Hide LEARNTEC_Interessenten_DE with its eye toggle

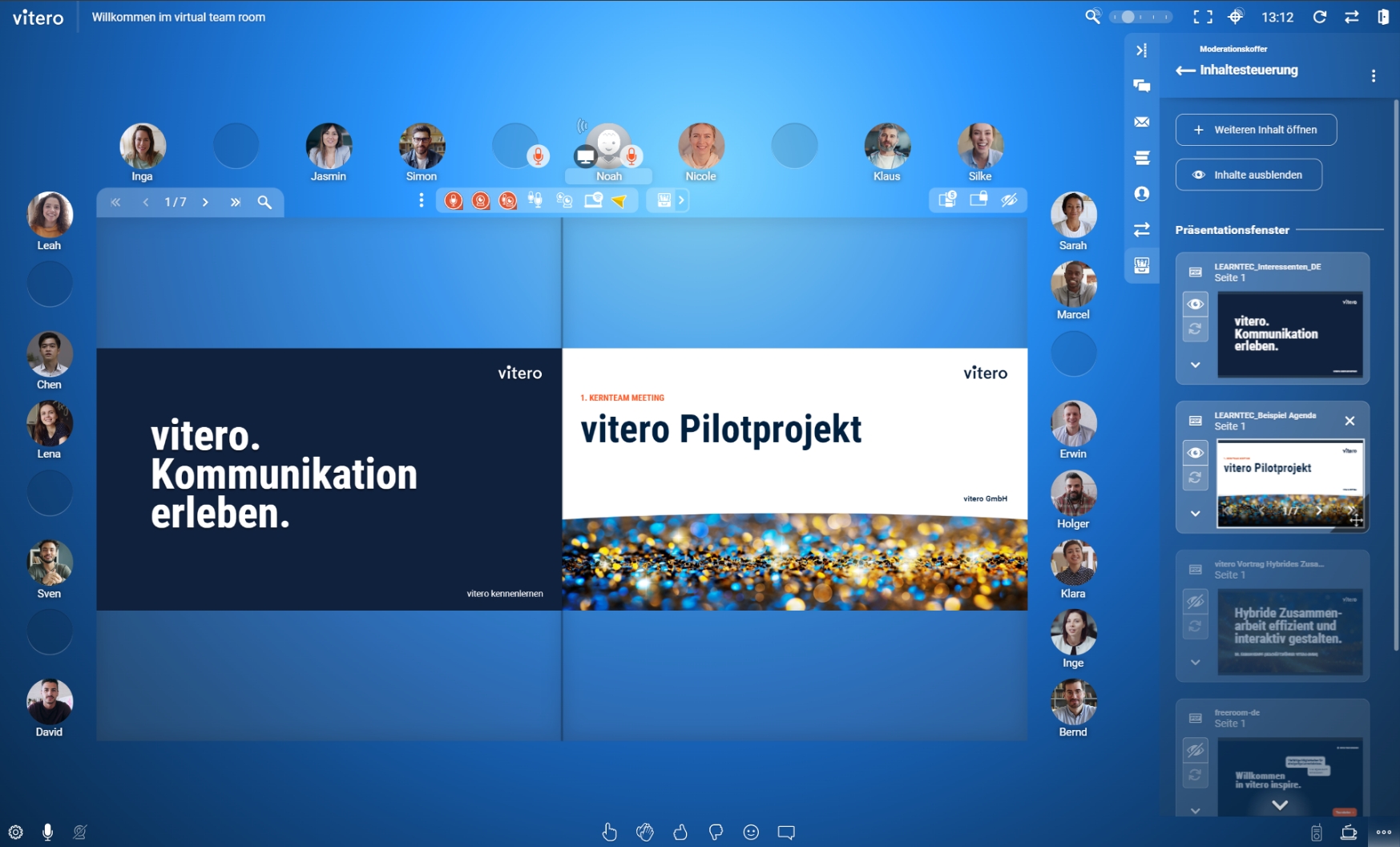click(1195, 304)
